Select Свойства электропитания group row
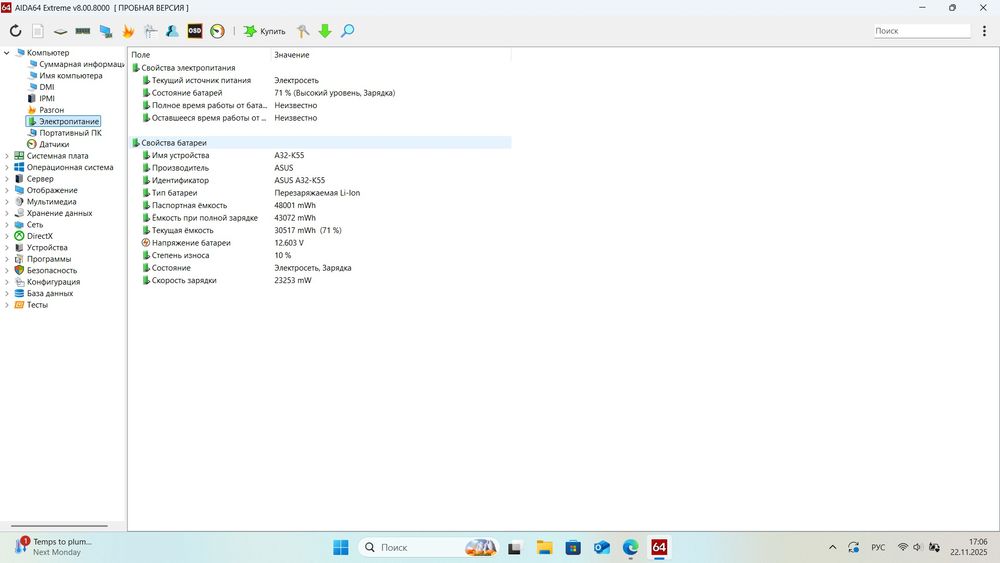The image size is (1000, 563). 320,68
